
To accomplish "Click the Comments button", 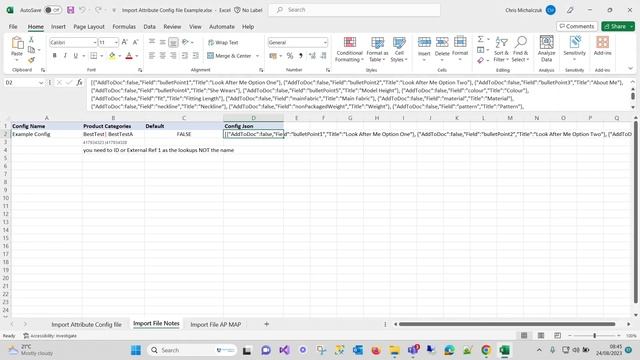I will (x=577, y=26).
